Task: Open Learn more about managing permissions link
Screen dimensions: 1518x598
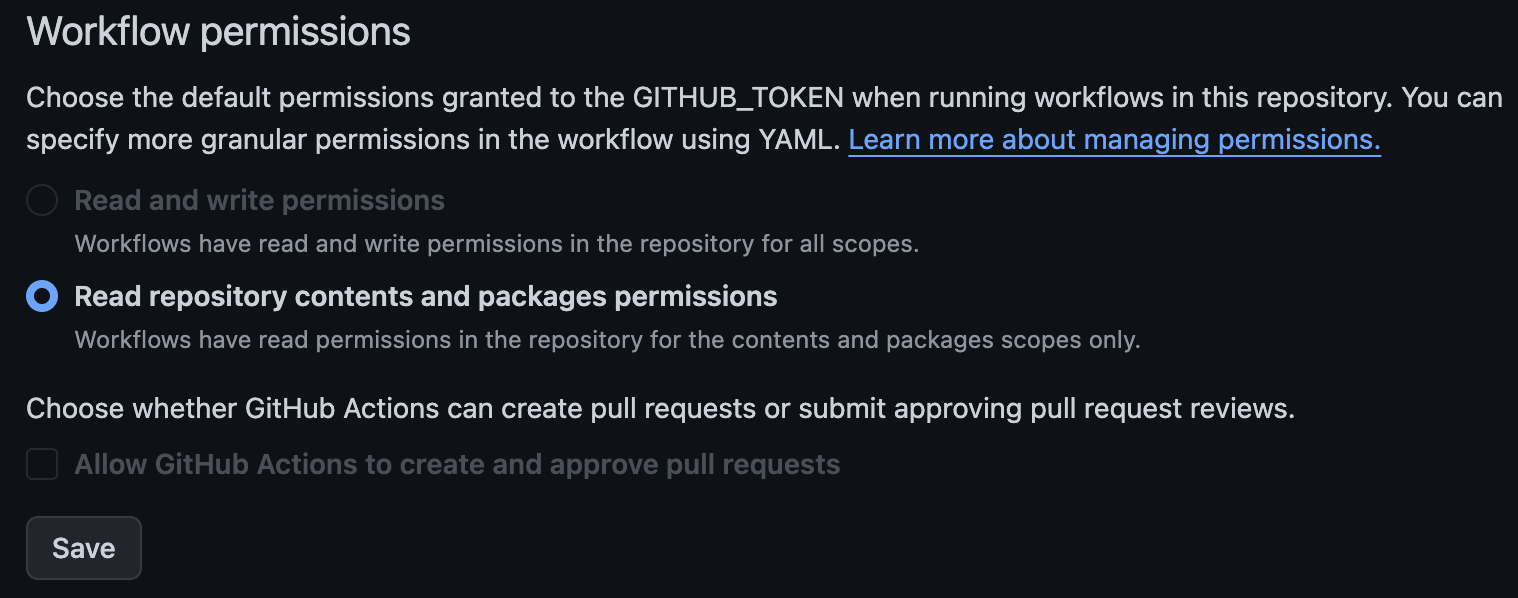Action: pyautogui.click(x=1114, y=139)
